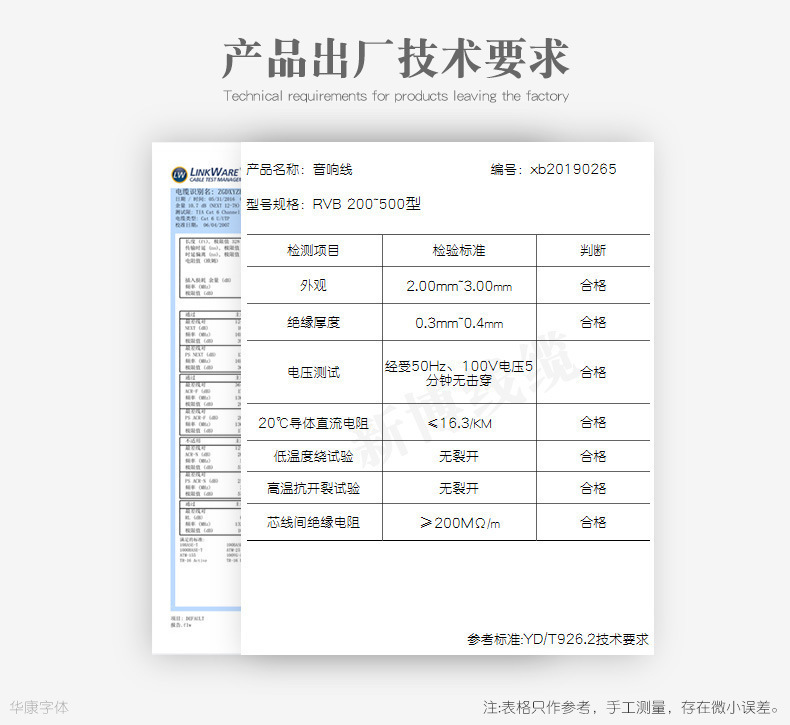Click the LinkWare logo on the left sheet
Image resolution: width=790 pixels, height=725 pixels.
[x=206, y=174]
